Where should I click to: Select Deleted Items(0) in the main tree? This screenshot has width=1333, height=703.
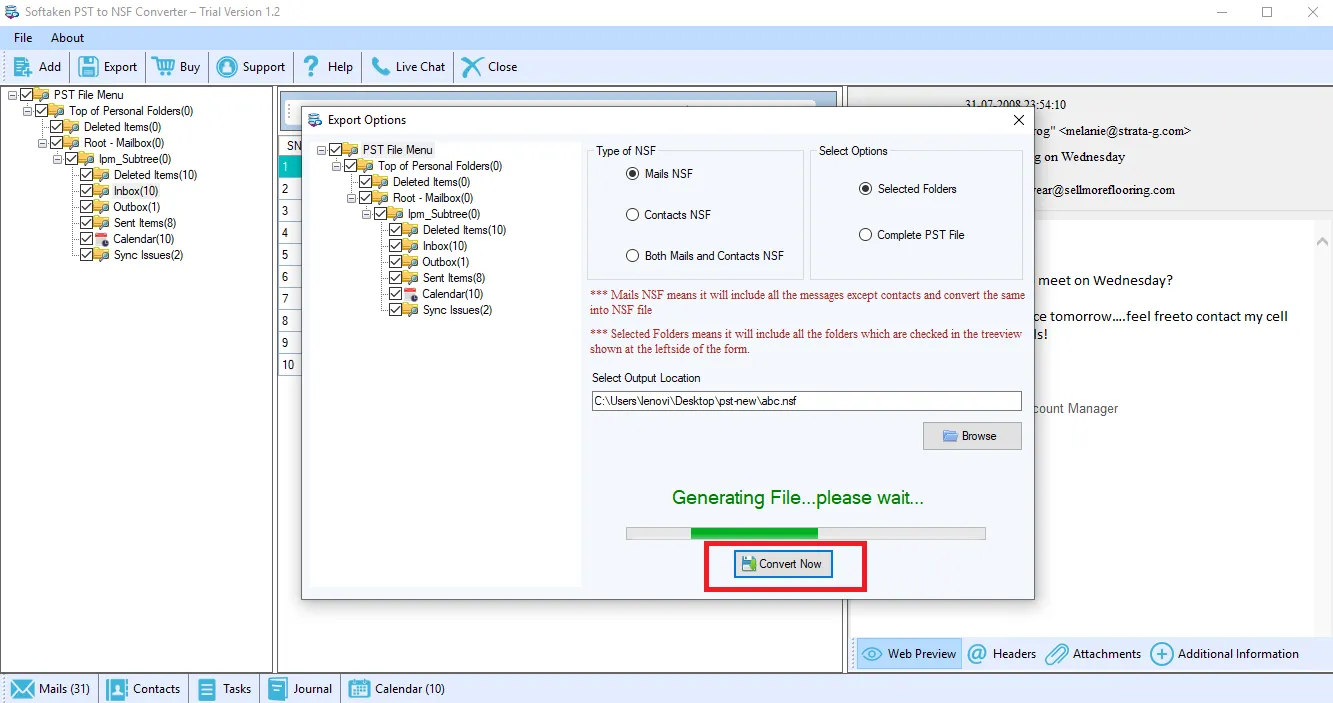pos(122,127)
